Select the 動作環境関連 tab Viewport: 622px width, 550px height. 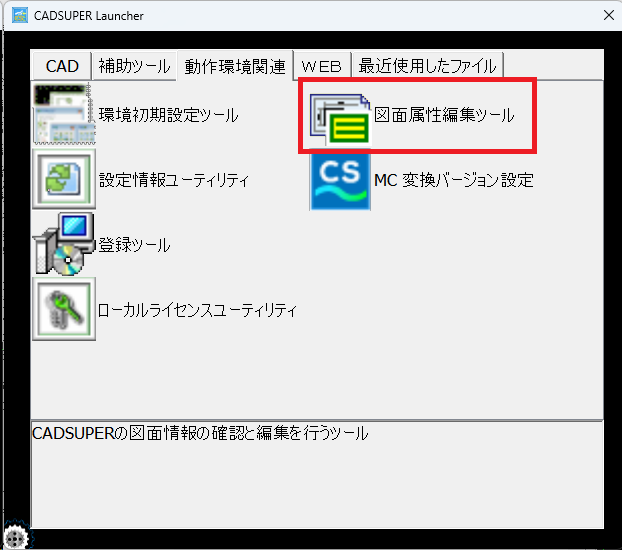tap(235, 66)
